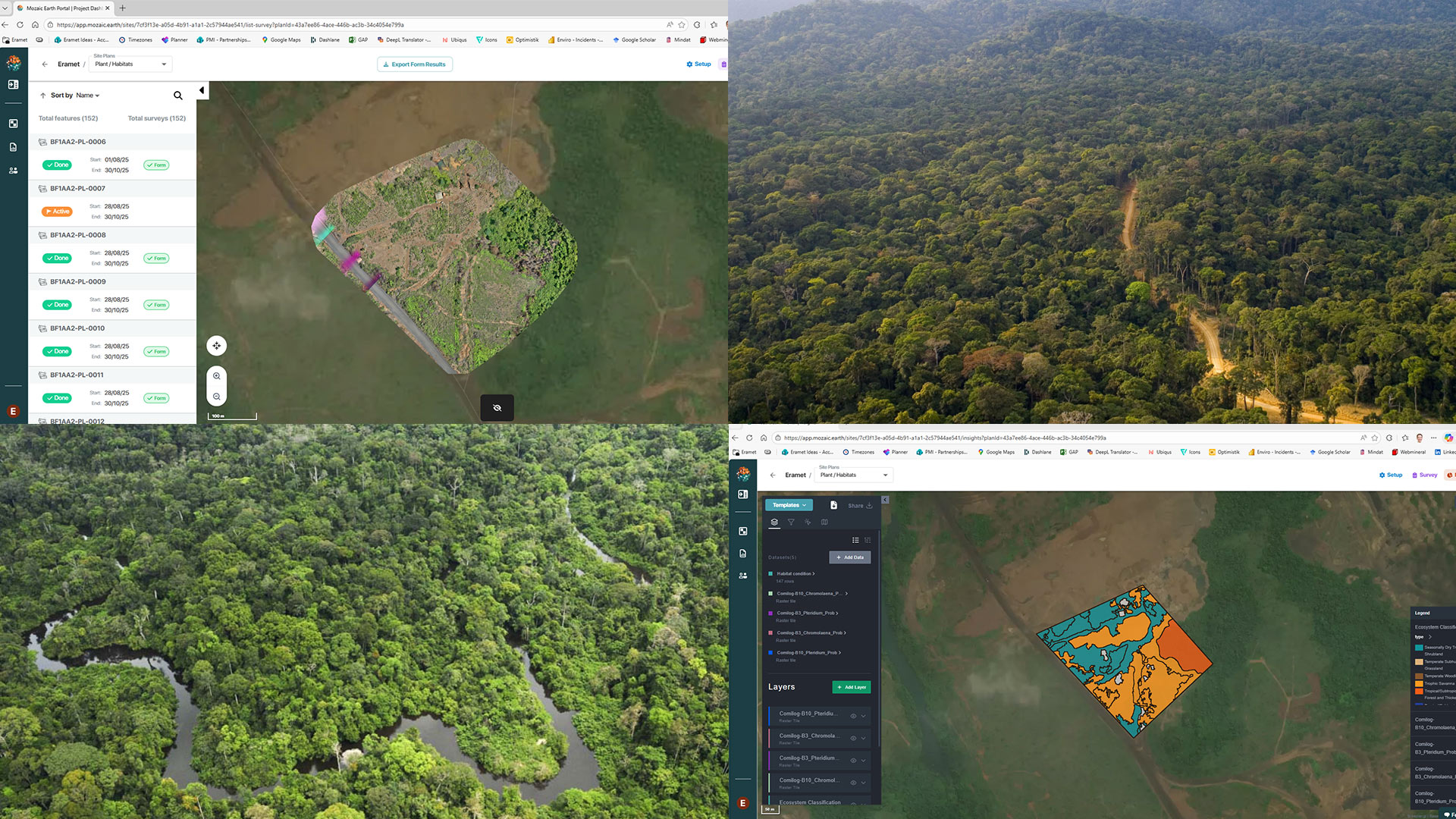Click the hide-layers eye-slash button on map
Screen dimensions: 1456x819
(x=497, y=408)
